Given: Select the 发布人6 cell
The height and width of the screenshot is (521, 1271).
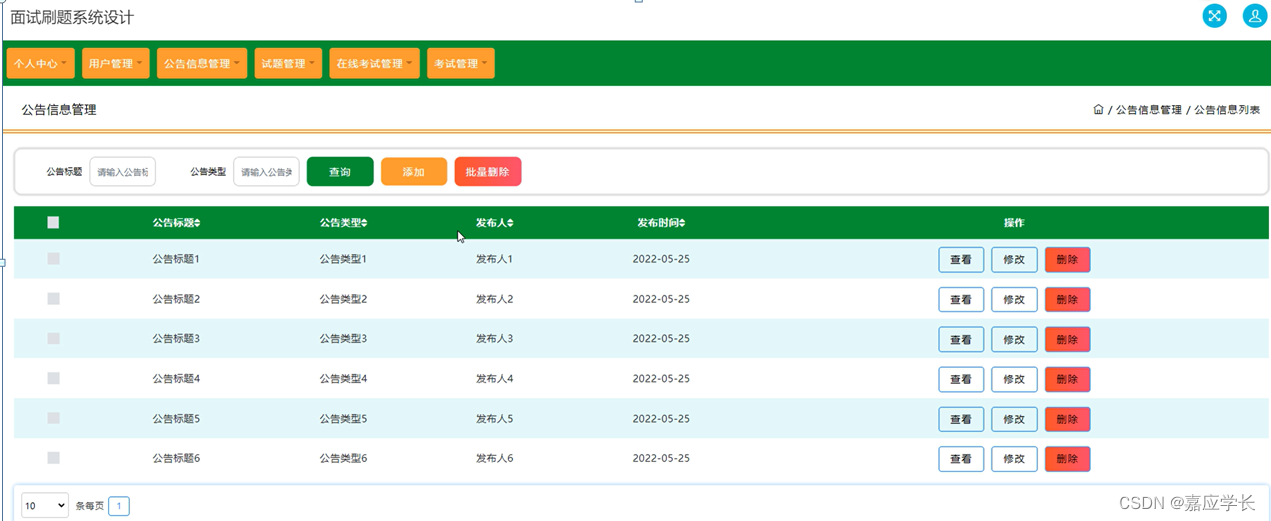Looking at the screenshot, I should [x=494, y=458].
